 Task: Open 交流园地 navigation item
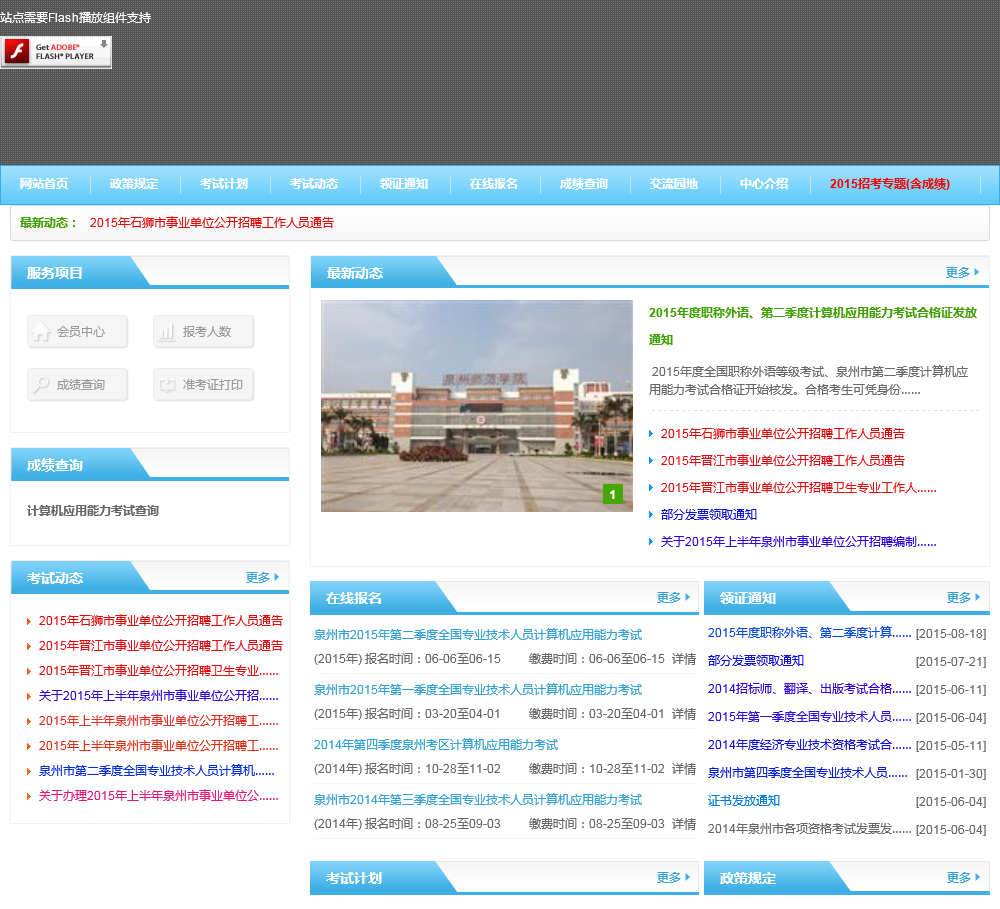coord(673,184)
